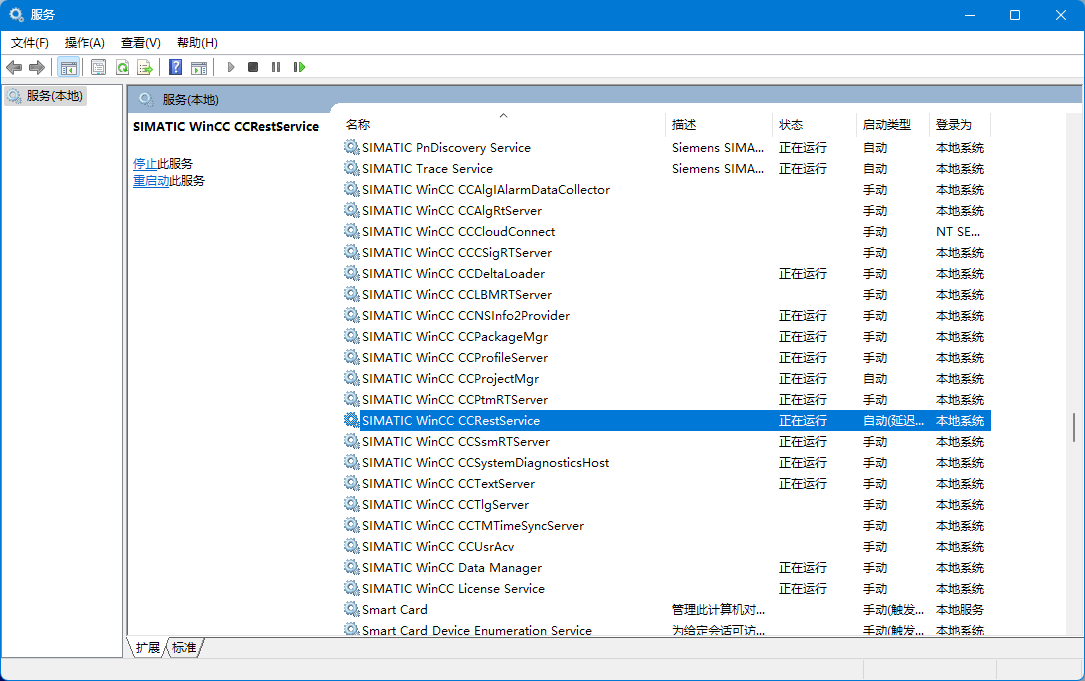Click the 重启动 link to restart the service
This screenshot has width=1085, height=681.
point(151,181)
